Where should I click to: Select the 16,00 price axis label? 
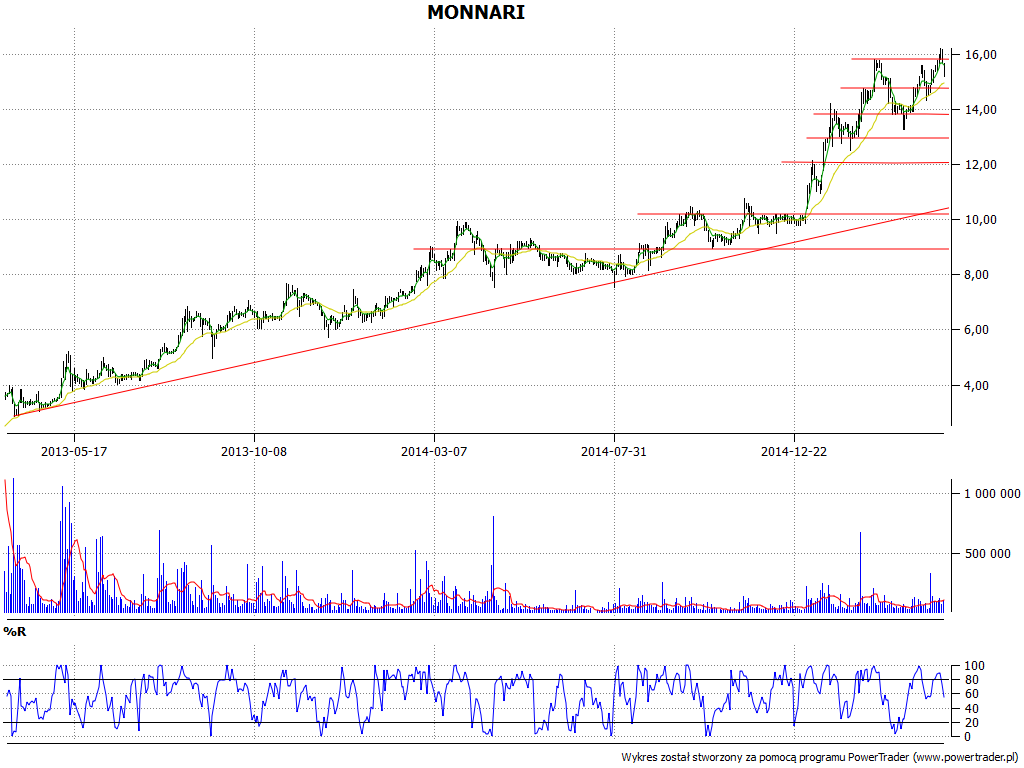click(x=981, y=55)
